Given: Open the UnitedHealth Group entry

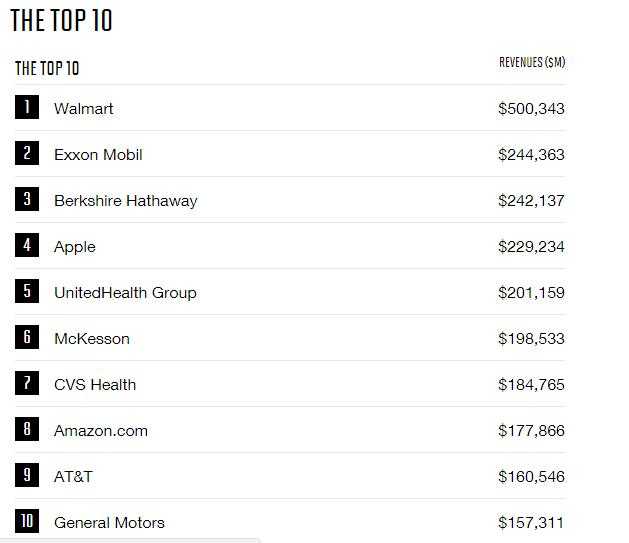Looking at the screenshot, I should tap(125, 292).
